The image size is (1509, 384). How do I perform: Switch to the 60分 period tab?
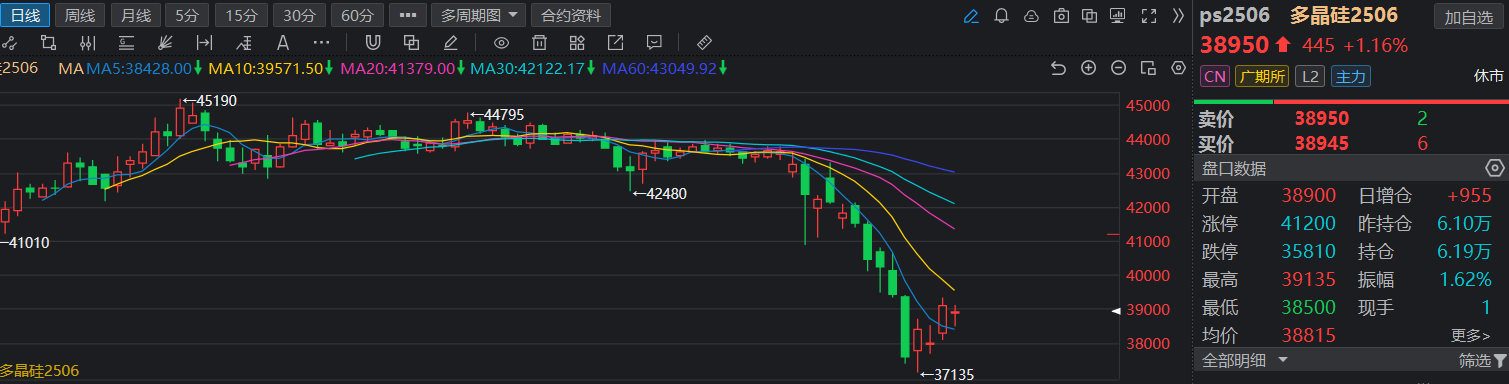coord(358,15)
